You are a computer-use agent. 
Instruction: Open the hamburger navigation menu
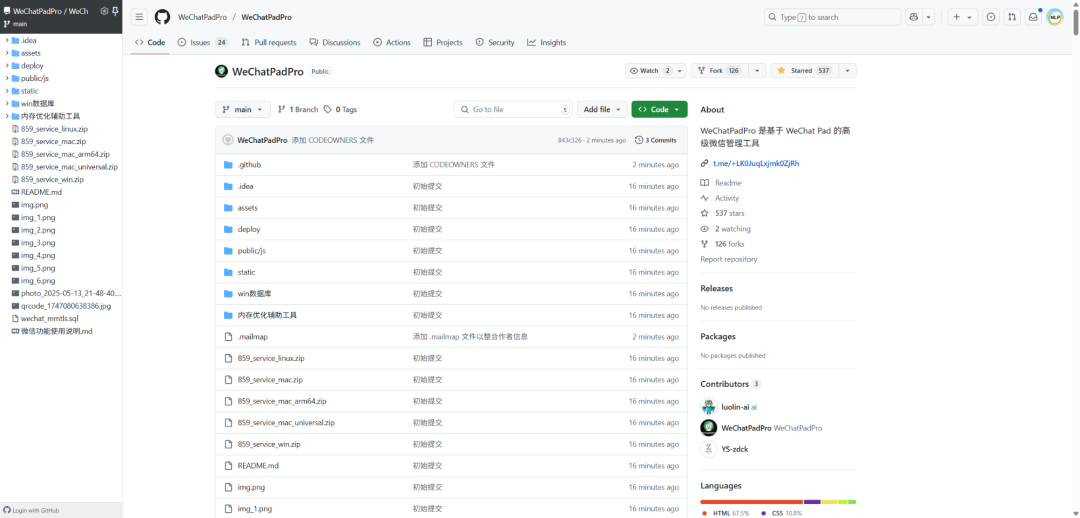pyautogui.click(x=138, y=17)
